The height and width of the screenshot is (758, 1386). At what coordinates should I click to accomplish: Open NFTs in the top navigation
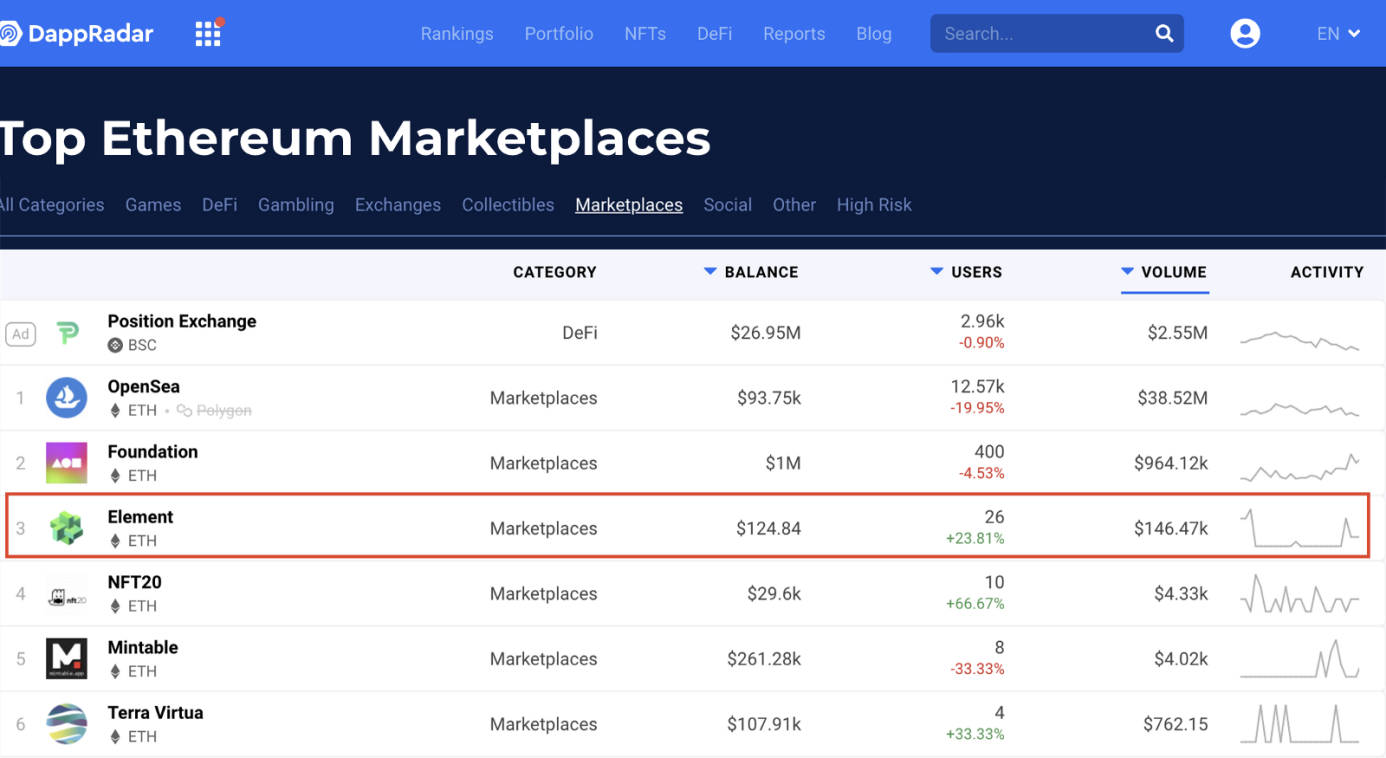coord(645,34)
